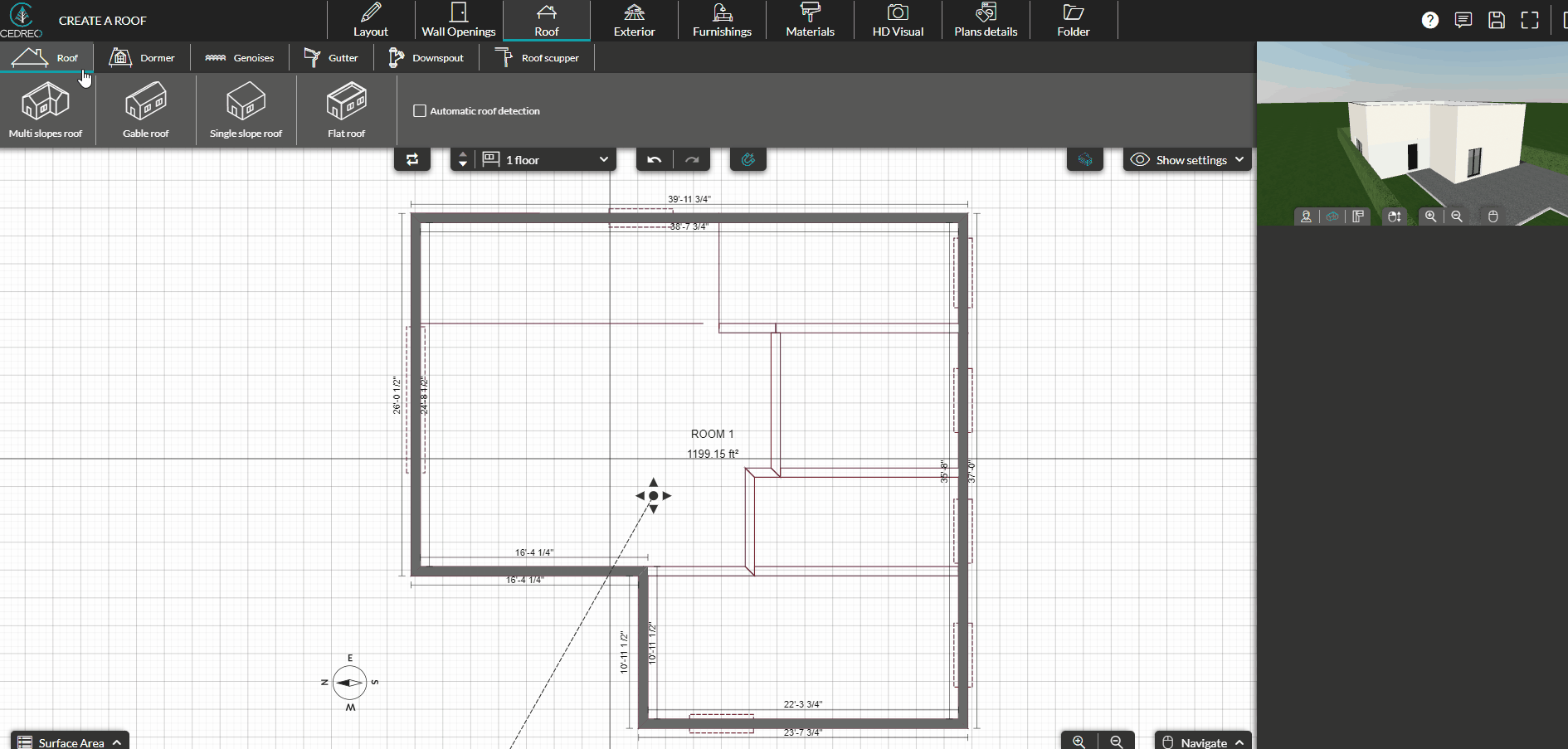Select the Multi slopes roof tool
The height and width of the screenshot is (749, 1568).
tap(46, 109)
